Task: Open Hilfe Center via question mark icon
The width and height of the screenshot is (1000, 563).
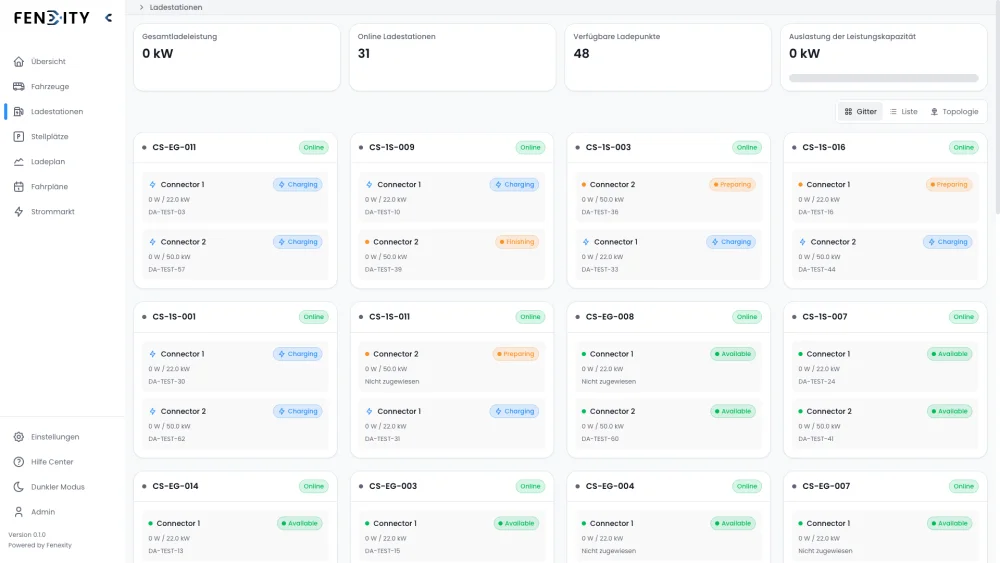Action: (x=19, y=462)
